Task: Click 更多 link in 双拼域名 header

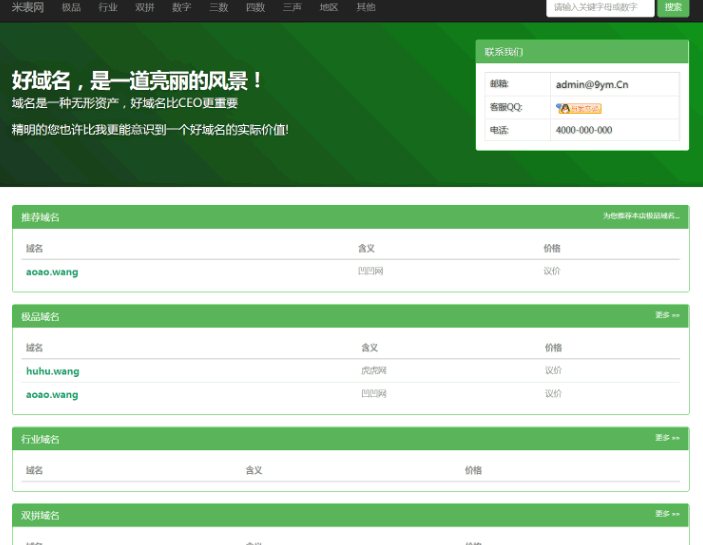Action: tap(667, 514)
